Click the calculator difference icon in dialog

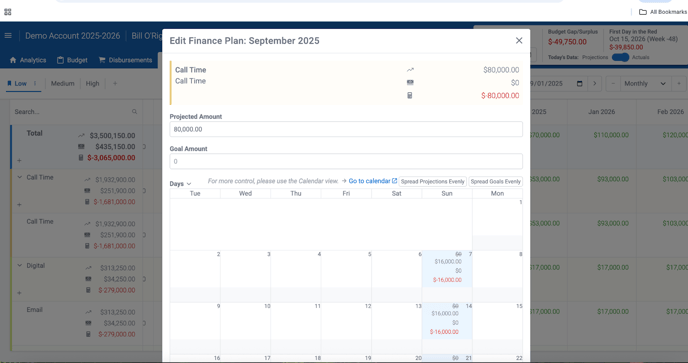coord(410,95)
